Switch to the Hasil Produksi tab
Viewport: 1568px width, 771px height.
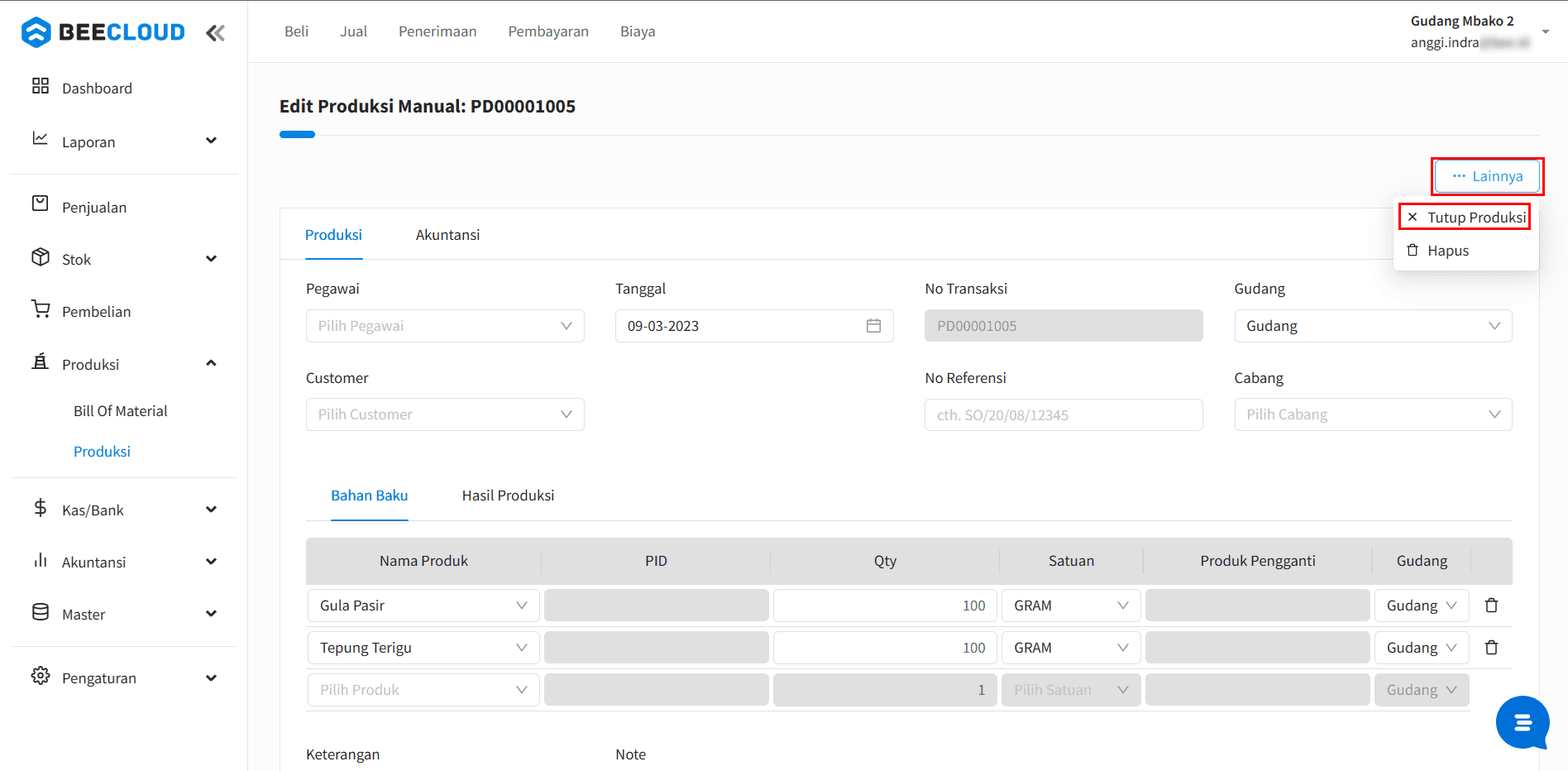[508, 496]
